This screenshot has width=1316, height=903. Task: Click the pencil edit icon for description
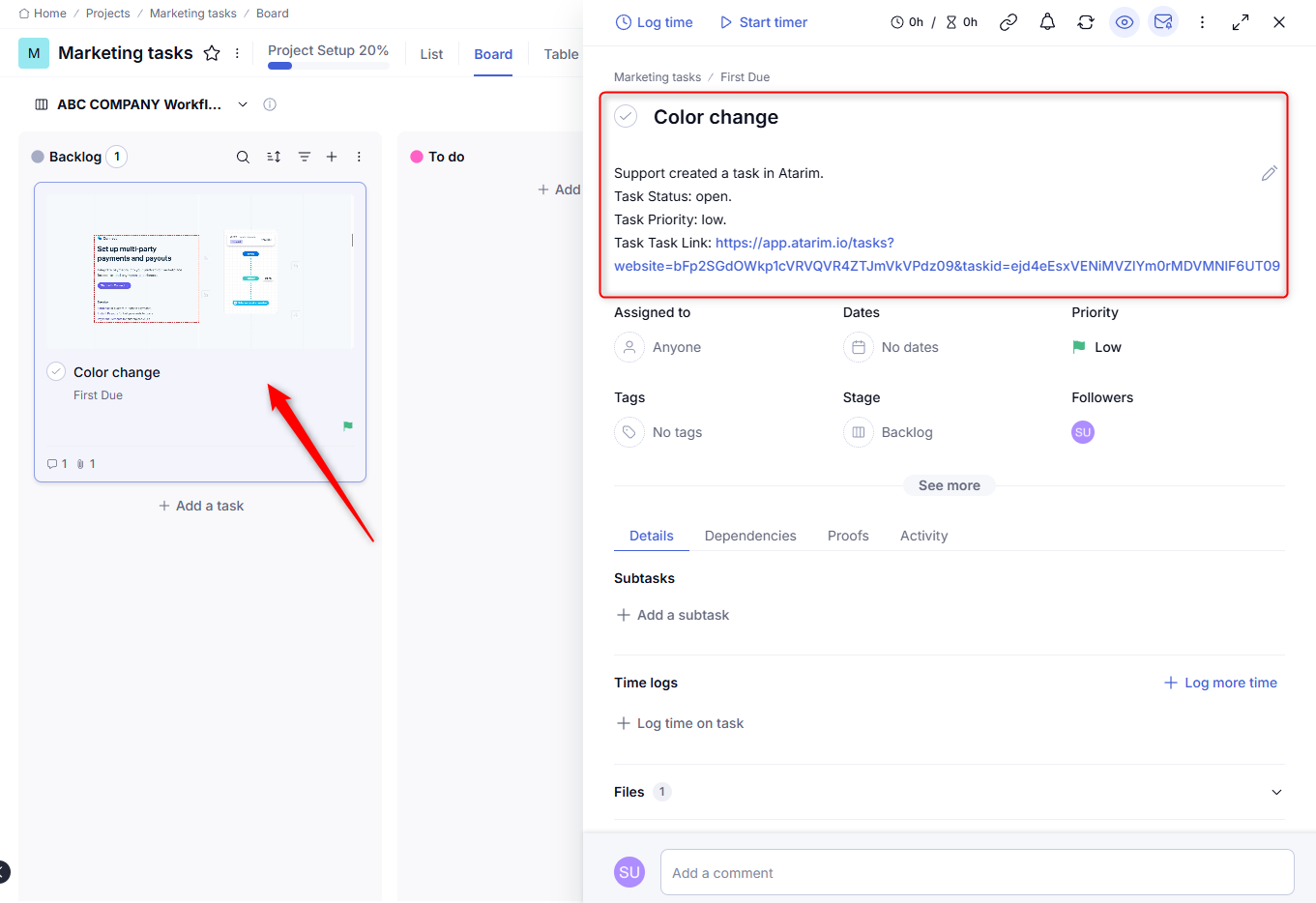tap(1269, 173)
